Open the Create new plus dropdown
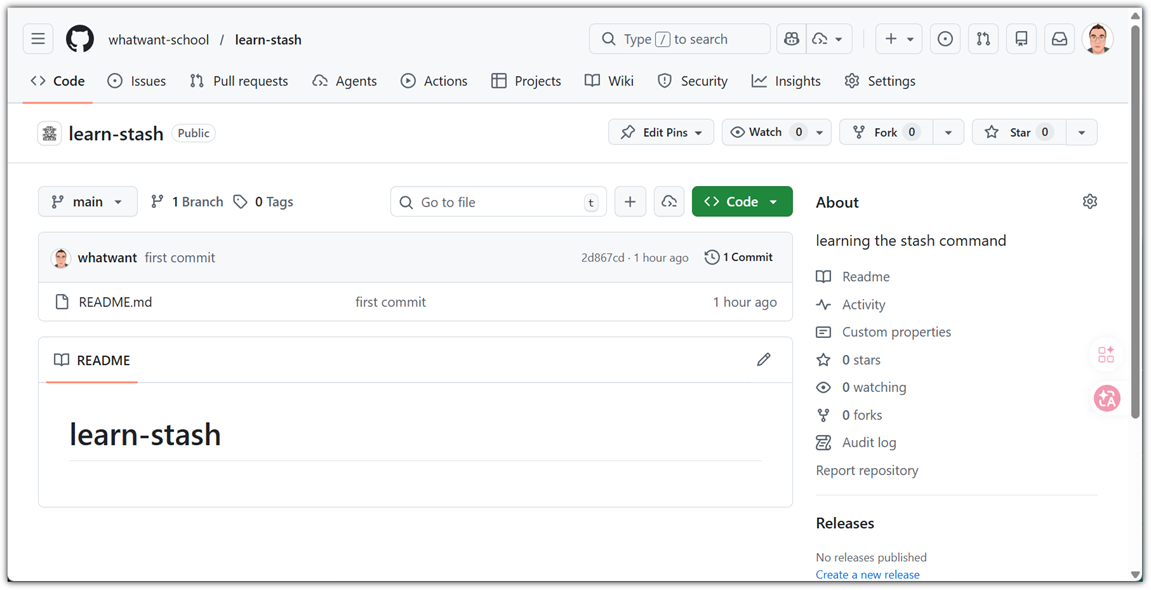 coord(899,39)
